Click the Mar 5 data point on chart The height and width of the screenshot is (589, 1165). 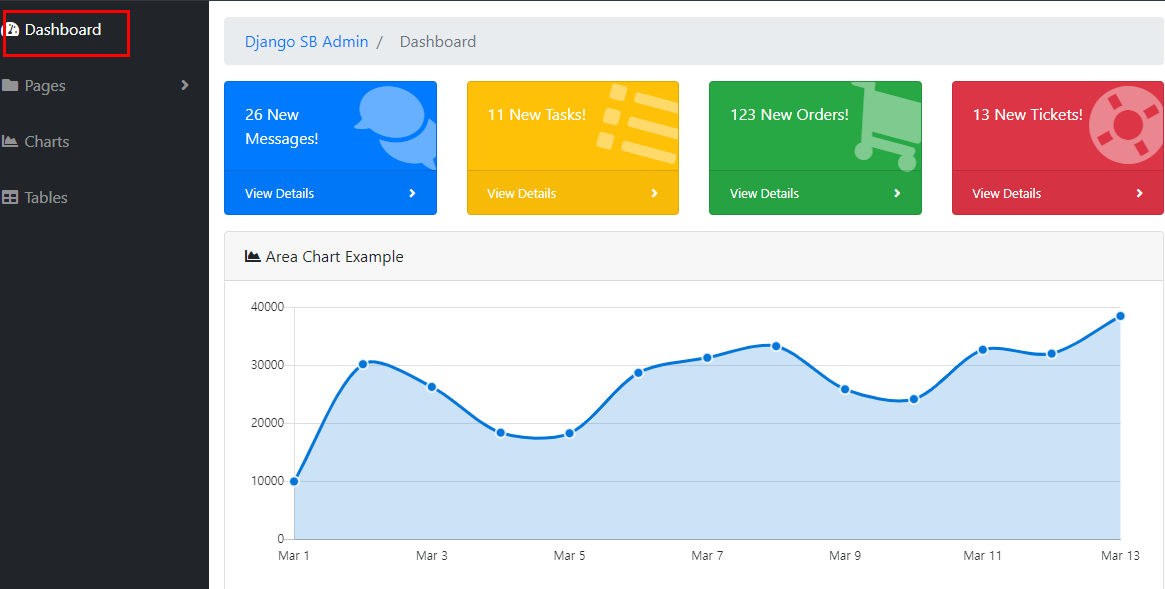570,433
